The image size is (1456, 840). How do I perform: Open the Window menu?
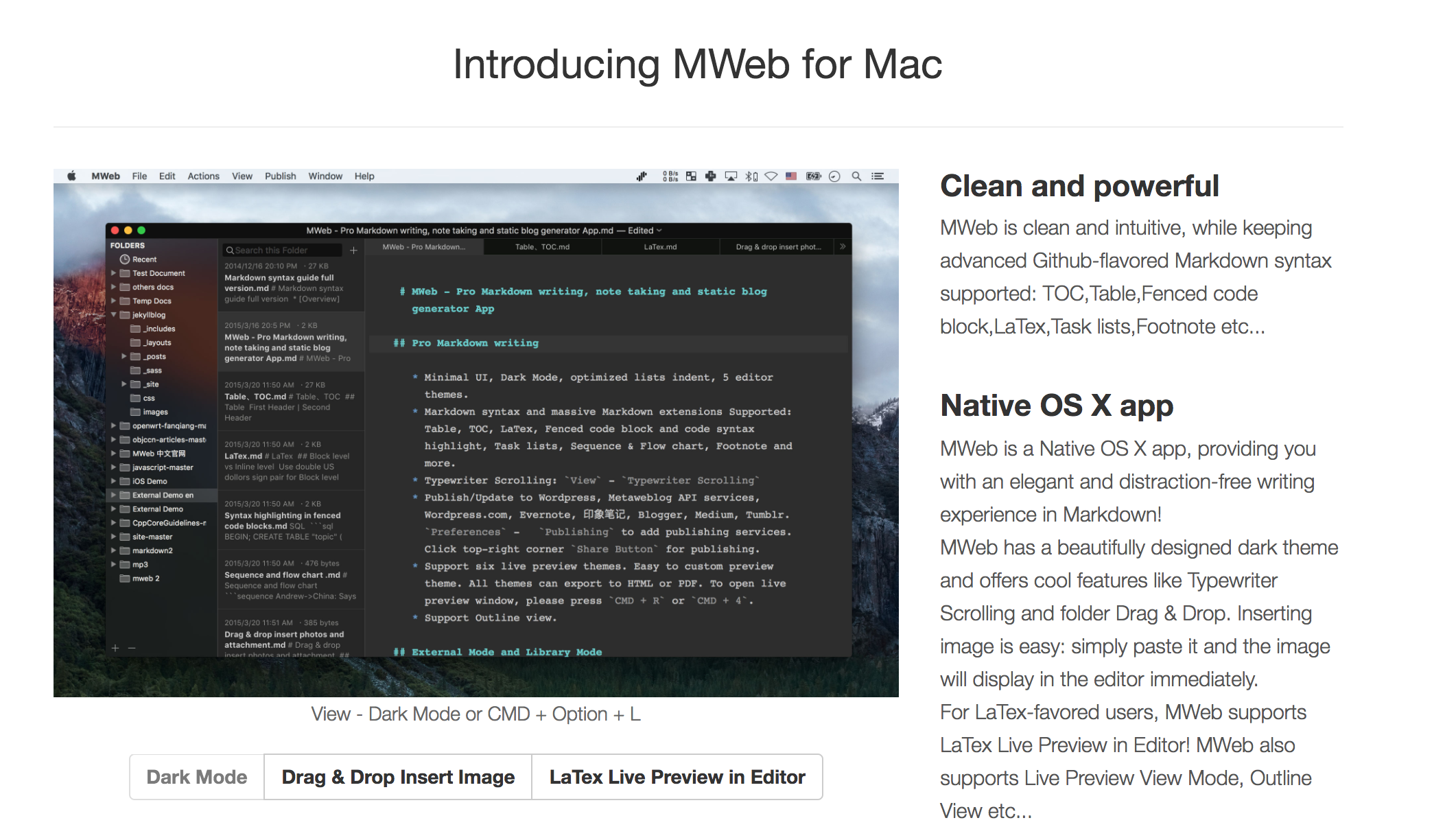[x=325, y=176]
